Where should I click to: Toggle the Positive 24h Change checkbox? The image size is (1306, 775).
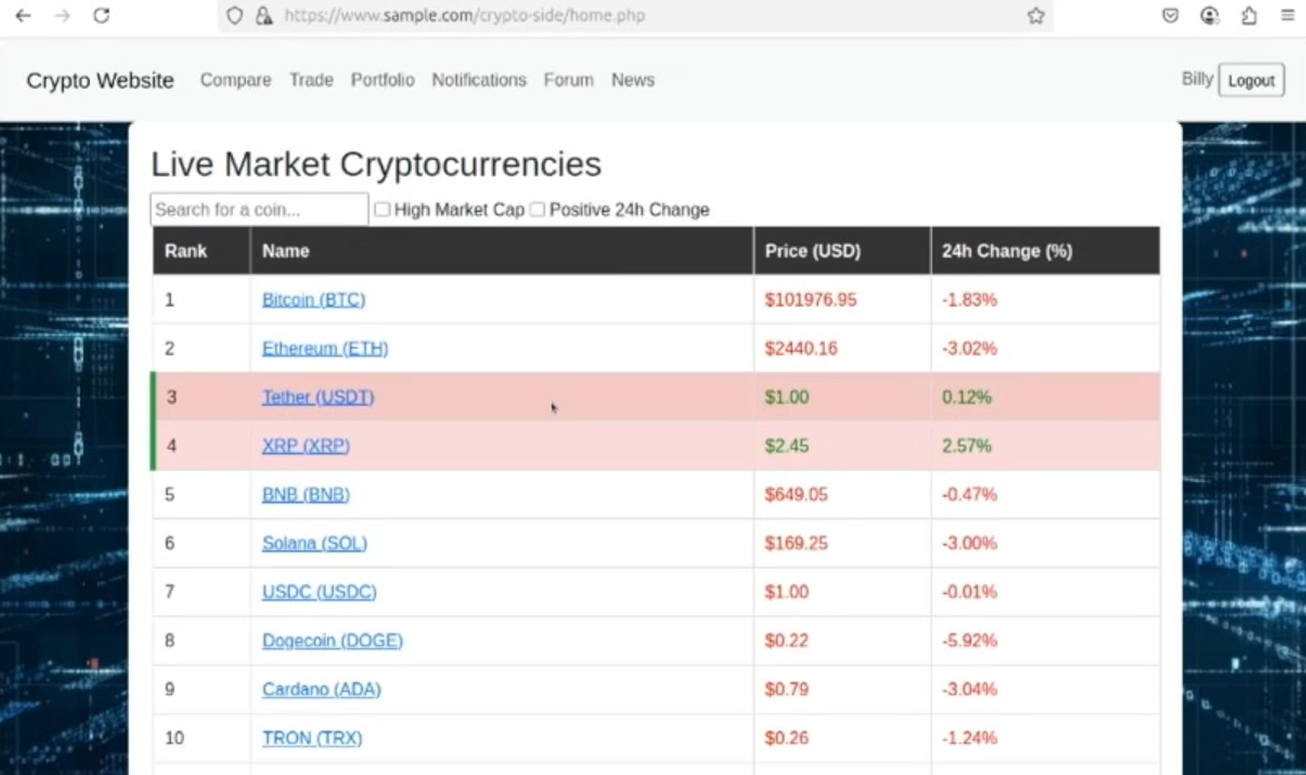(x=537, y=210)
